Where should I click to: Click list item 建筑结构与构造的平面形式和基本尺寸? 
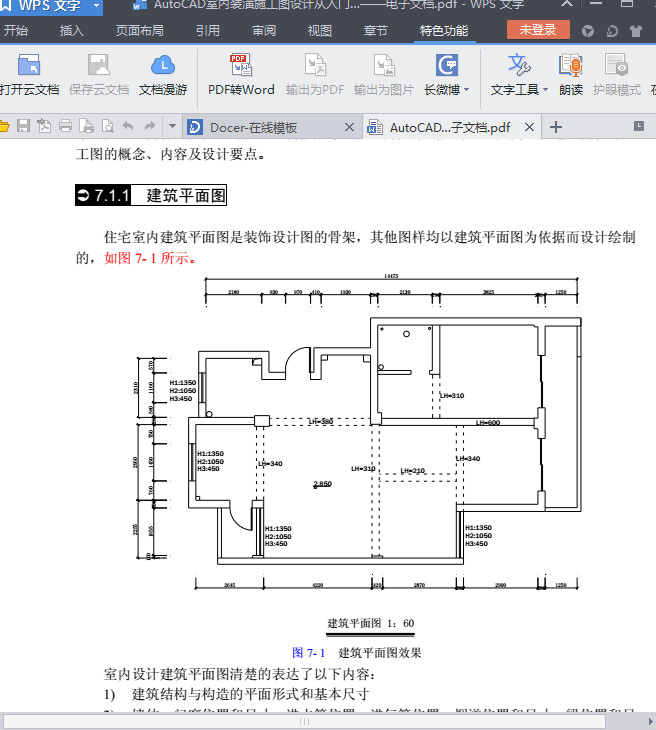(x=250, y=694)
